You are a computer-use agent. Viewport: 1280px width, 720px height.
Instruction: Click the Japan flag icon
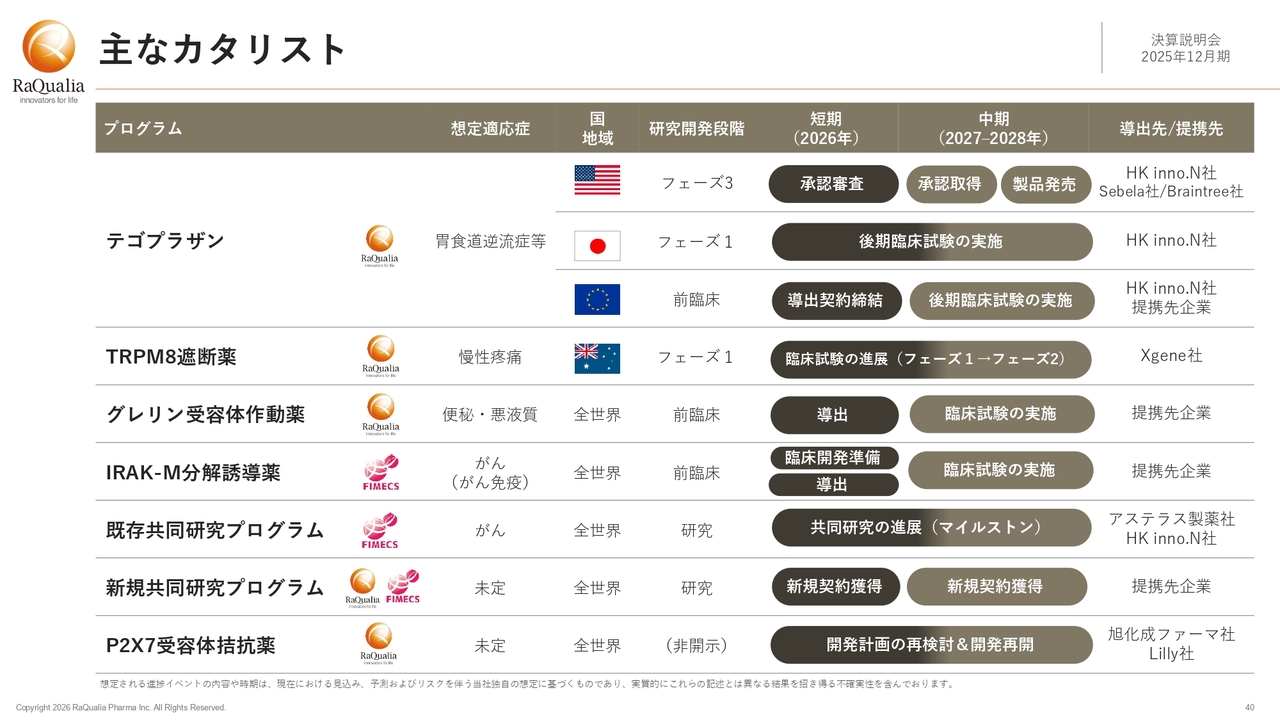pos(597,245)
